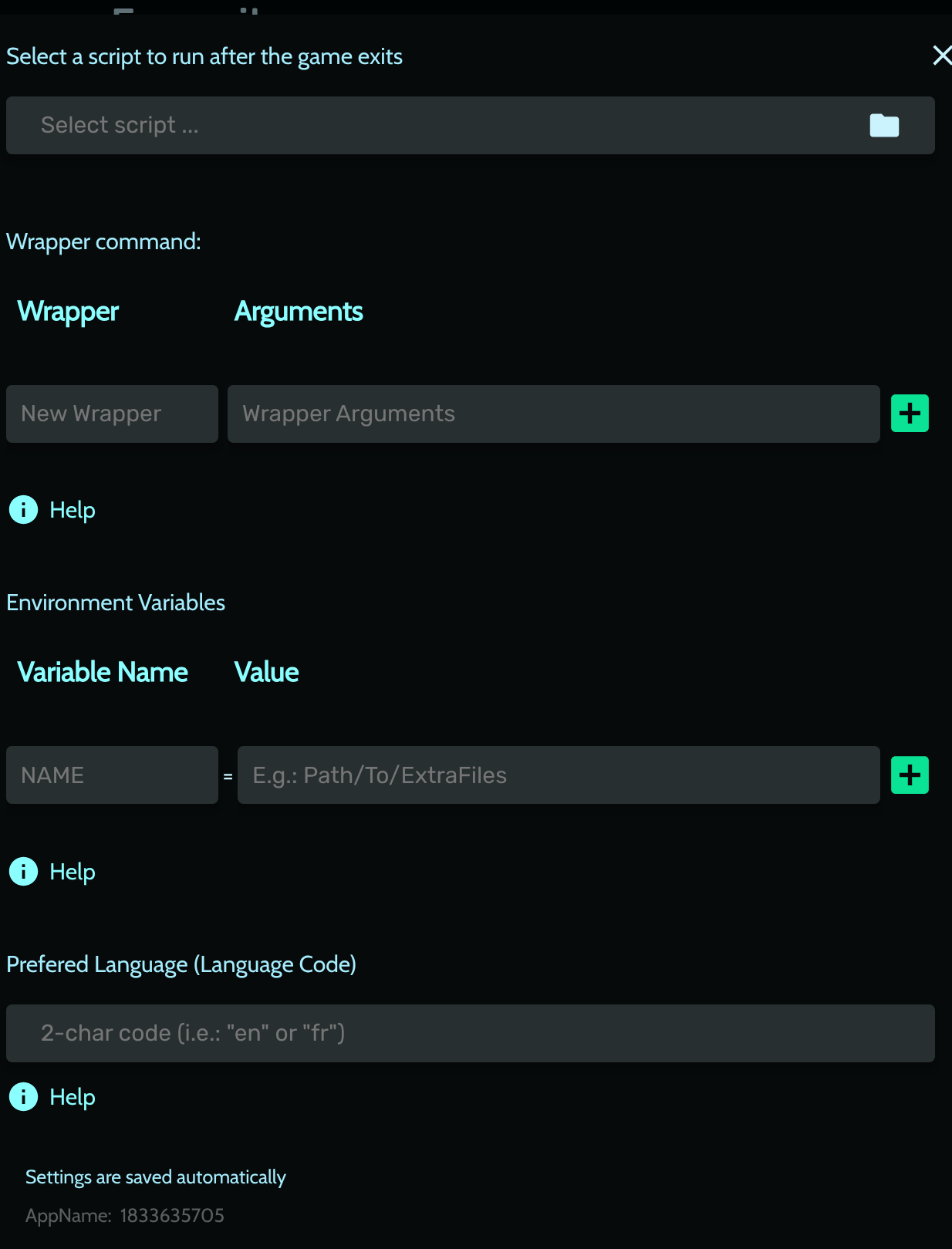Image resolution: width=952 pixels, height=1249 pixels.
Task: Open Help text link for environment variables
Action: 73,872
